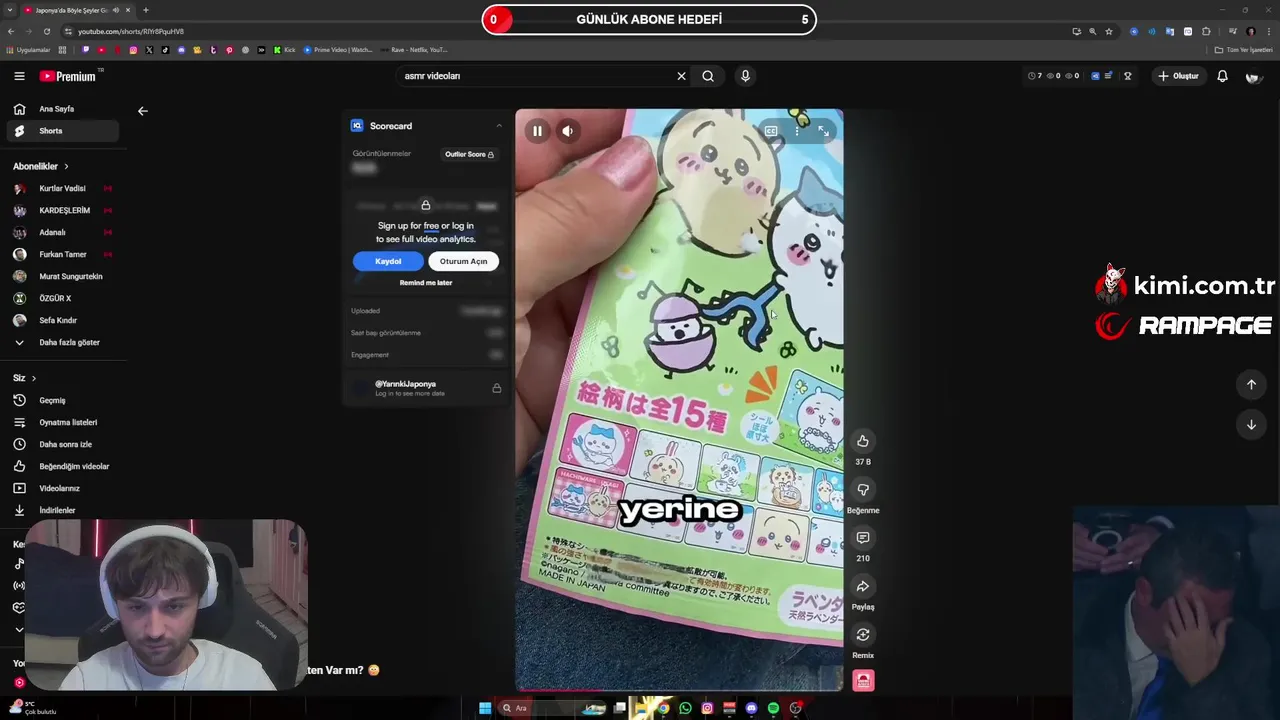Open Adanalı subscription channel
Image resolution: width=1280 pixels, height=720 pixels.
coord(62,232)
